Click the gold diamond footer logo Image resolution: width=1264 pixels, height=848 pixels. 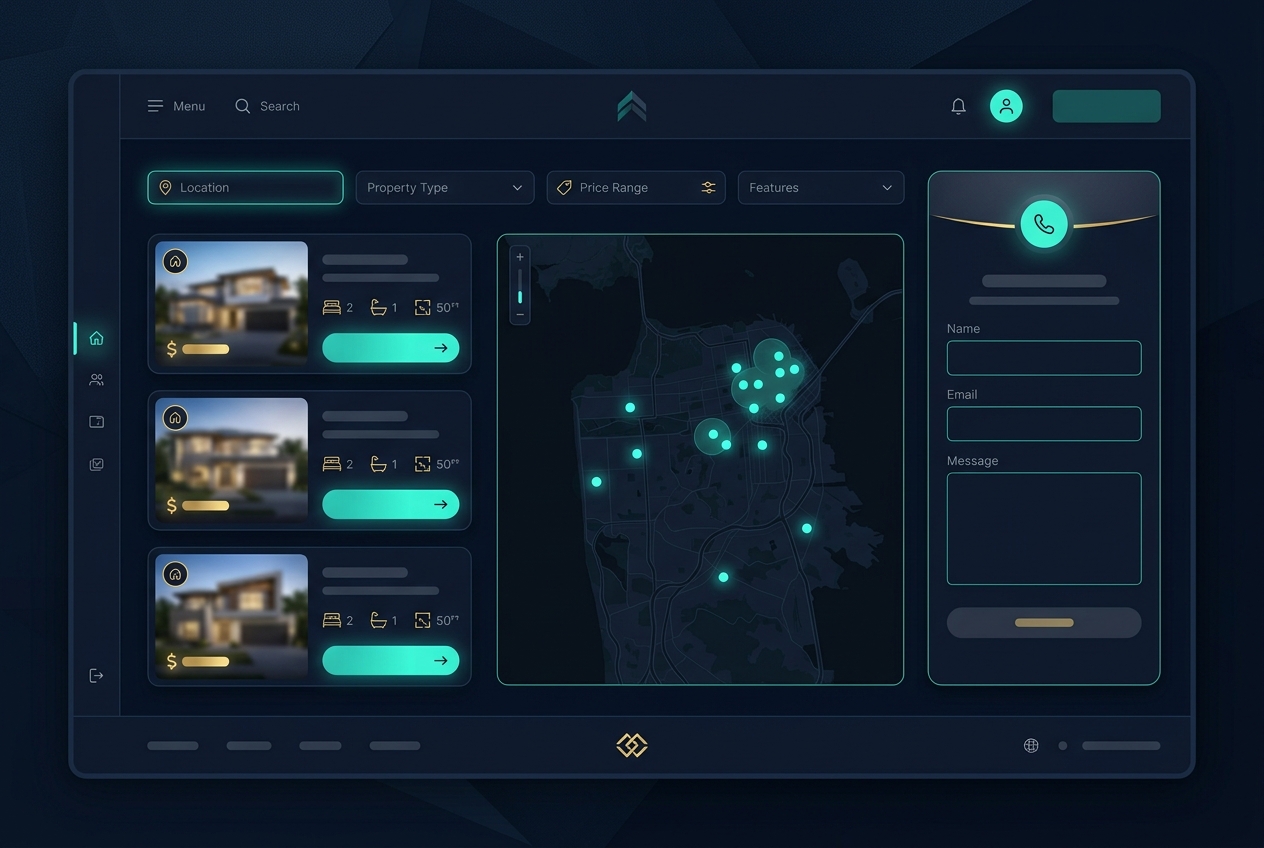(632, 745)
